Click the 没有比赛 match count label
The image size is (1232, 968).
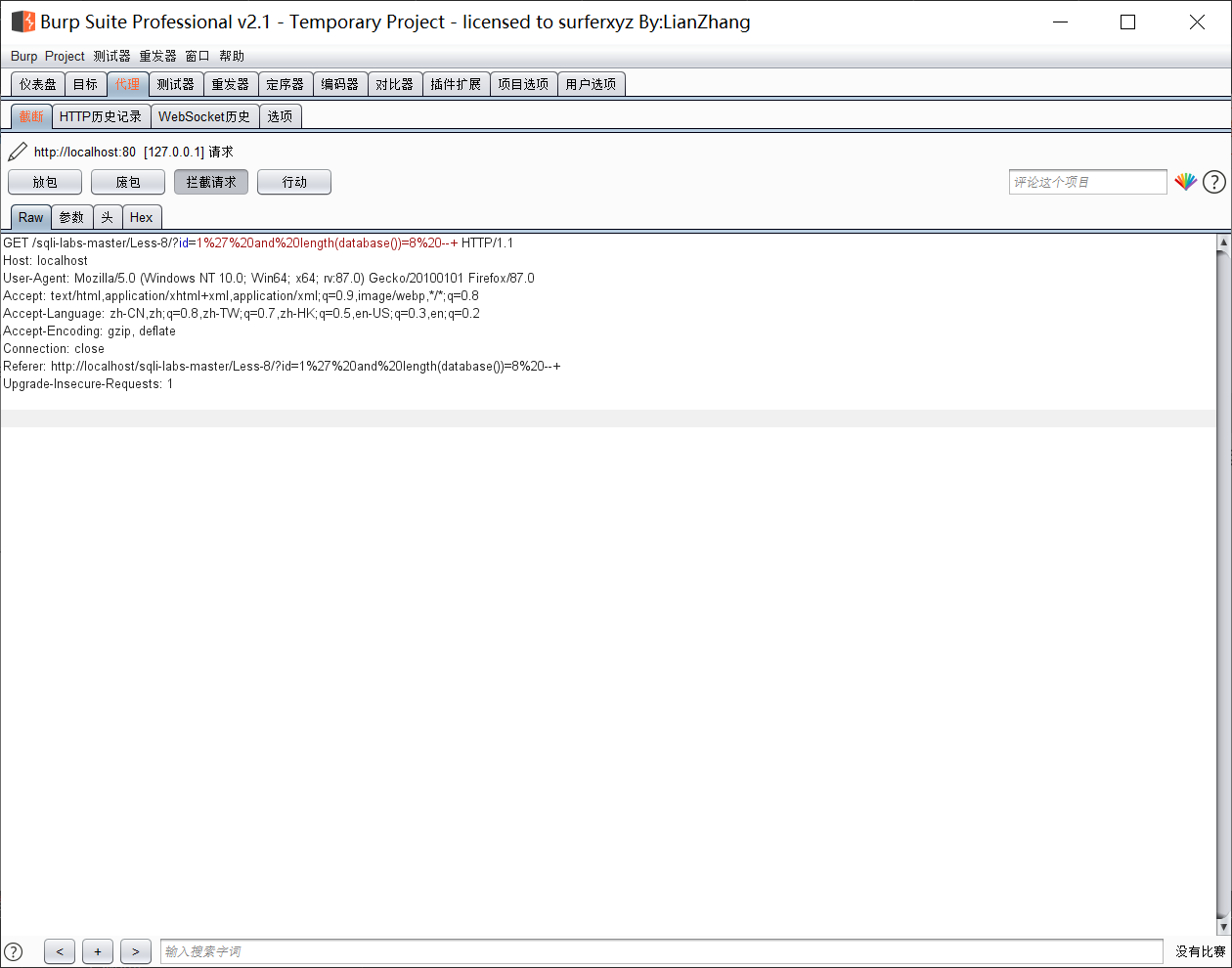1200,951
